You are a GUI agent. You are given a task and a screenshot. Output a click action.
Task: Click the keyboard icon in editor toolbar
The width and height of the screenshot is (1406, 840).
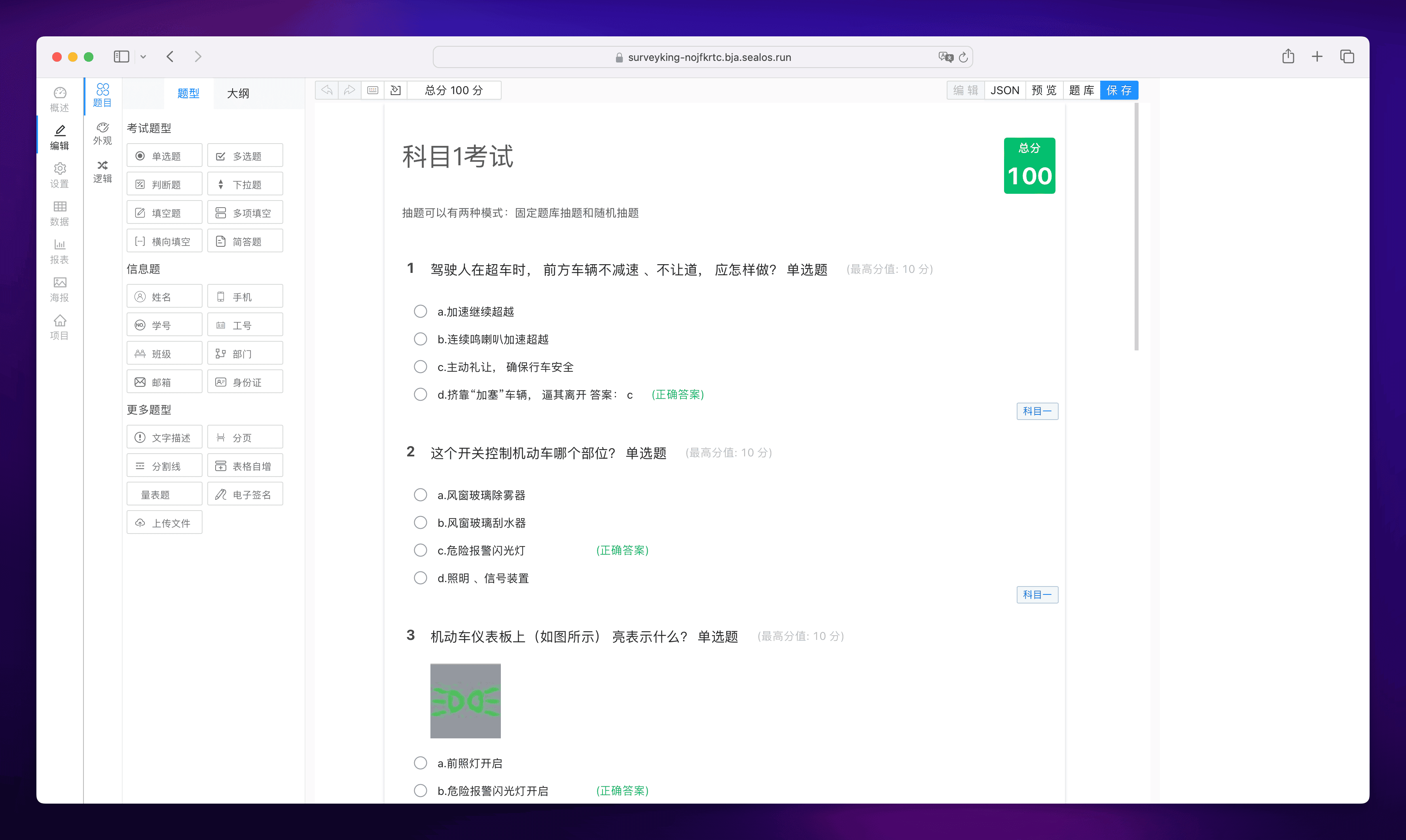(373, 90)
